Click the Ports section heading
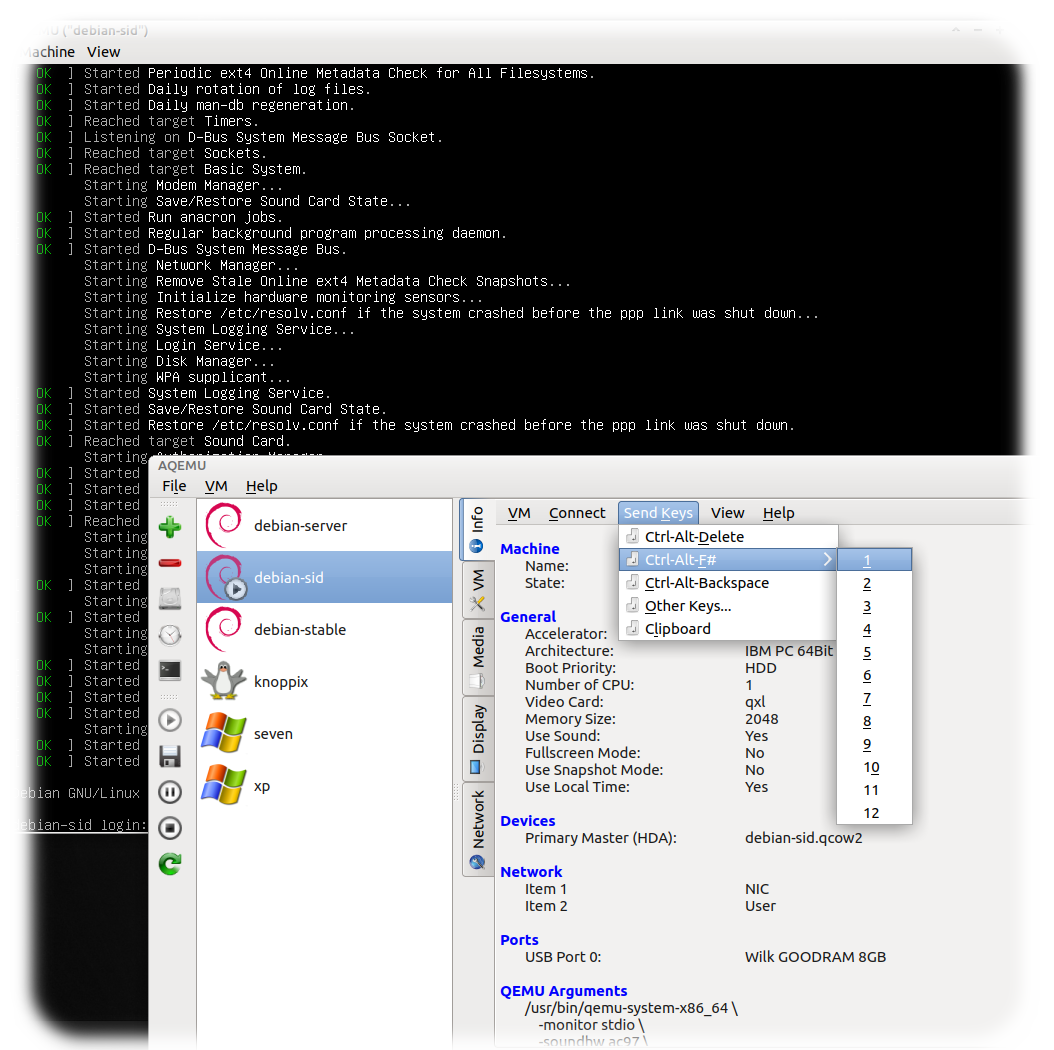Image resolution: width=1054 pixels, height=1050 pixels. tap(519, 940)
